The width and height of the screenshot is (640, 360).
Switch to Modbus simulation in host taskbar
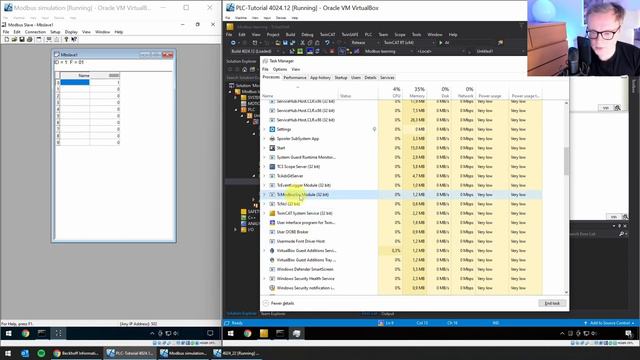tap(184, 353)
